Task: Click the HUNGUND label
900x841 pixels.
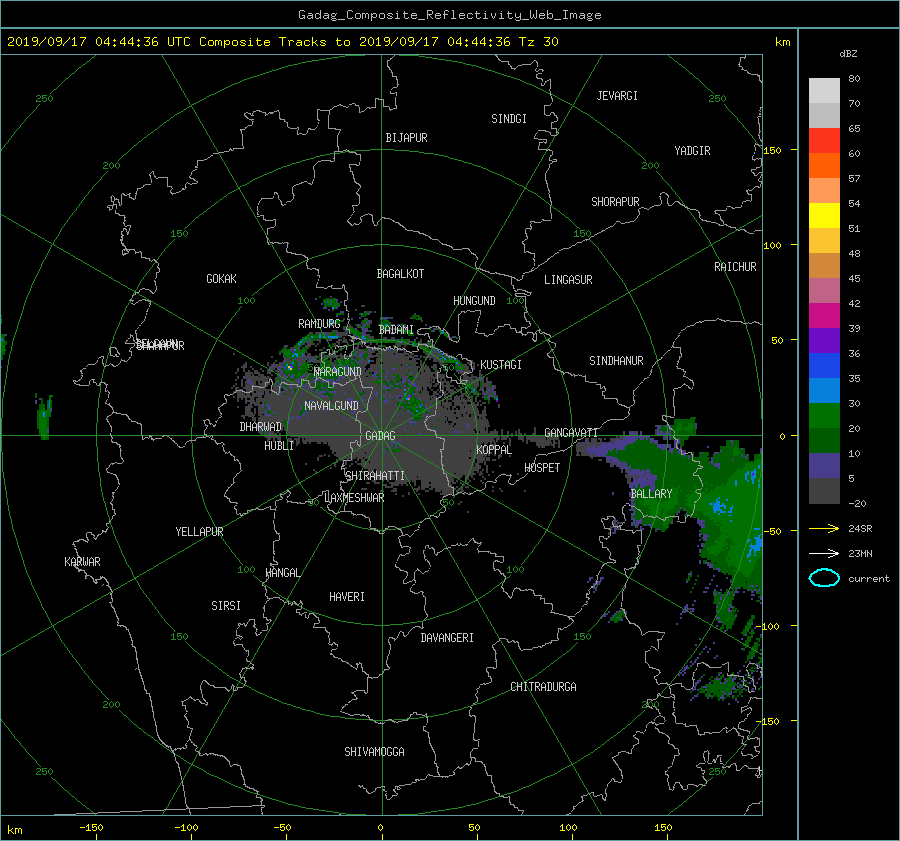Action: click(474, 301)
